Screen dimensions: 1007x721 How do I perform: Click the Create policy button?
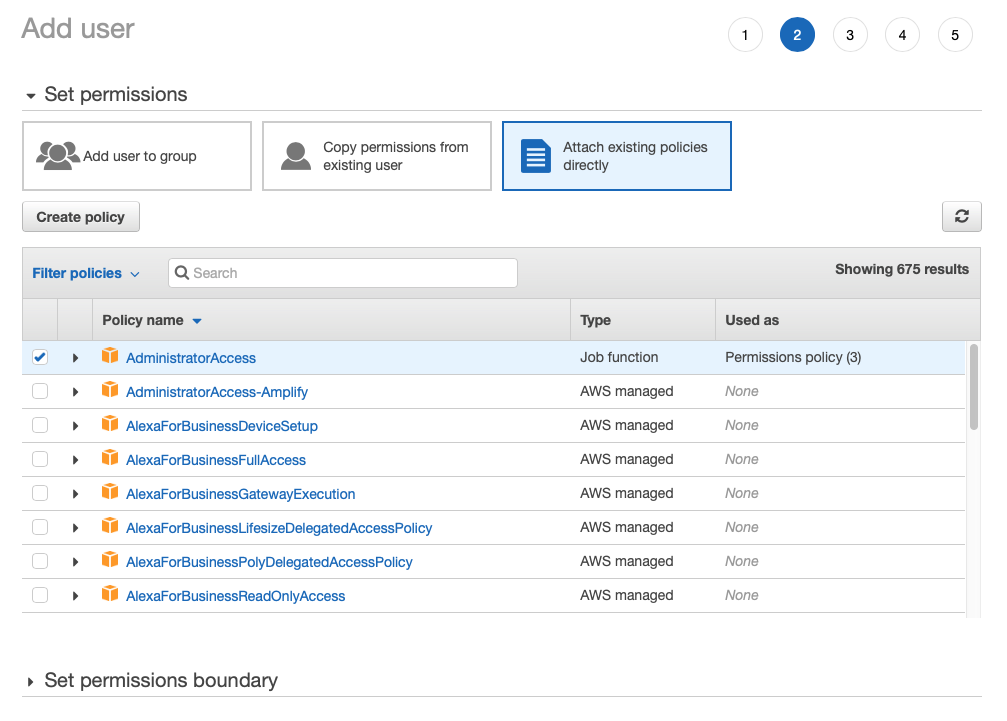point(80,216)
